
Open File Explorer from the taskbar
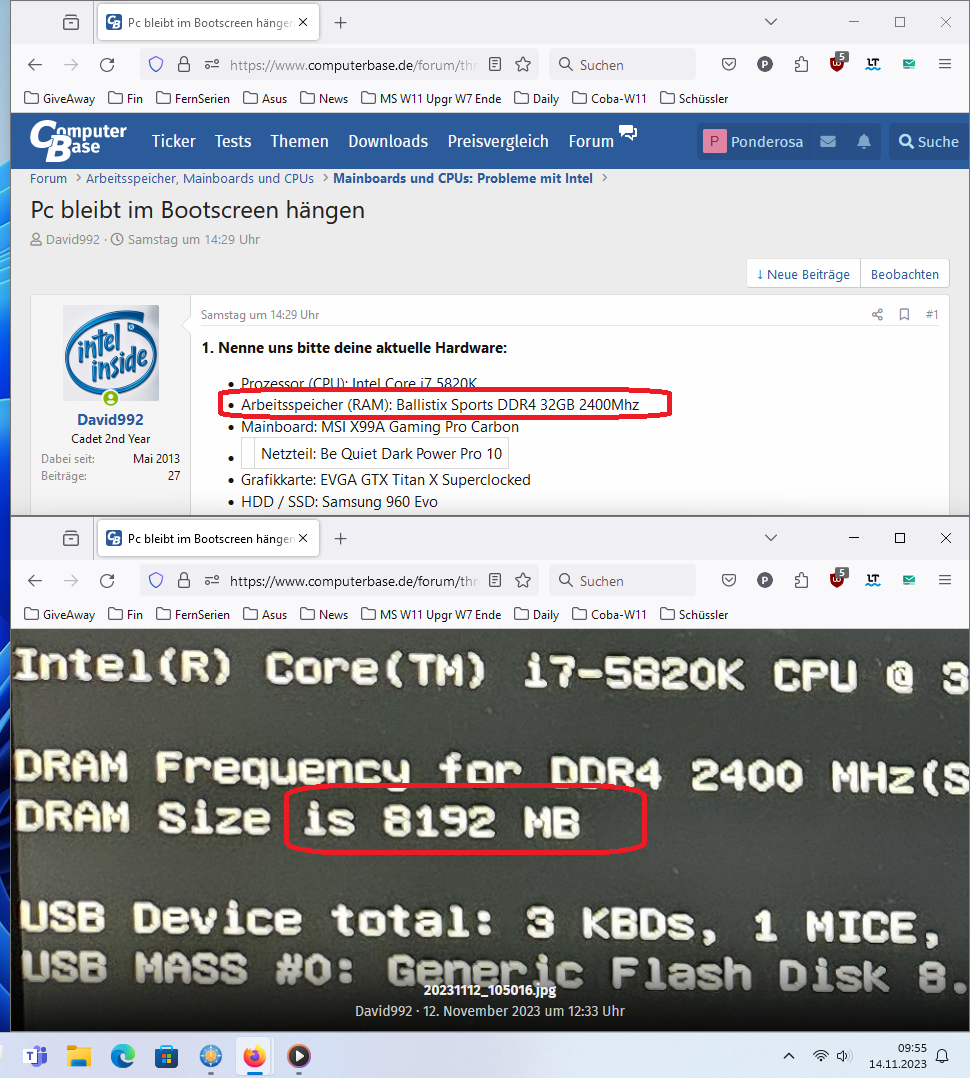coord(79,1056)
